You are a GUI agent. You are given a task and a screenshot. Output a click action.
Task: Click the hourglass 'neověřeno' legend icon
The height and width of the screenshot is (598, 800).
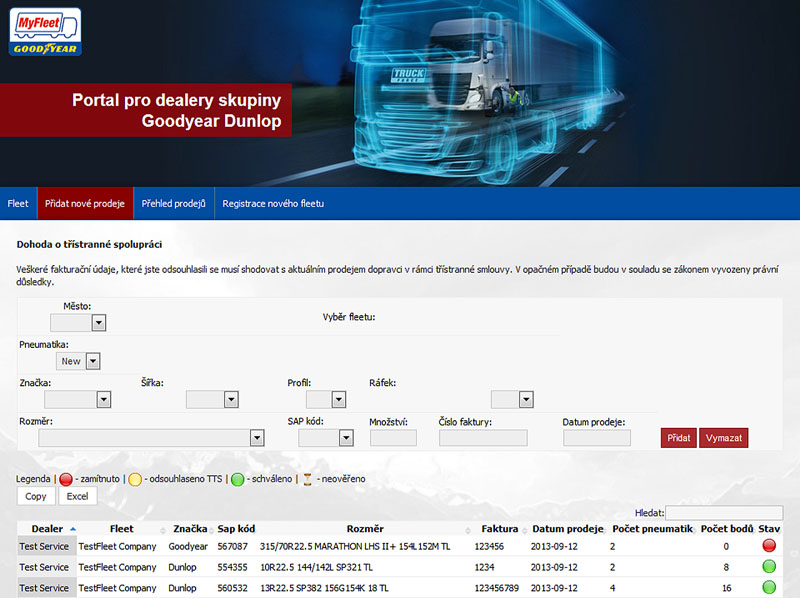(308, 479)
